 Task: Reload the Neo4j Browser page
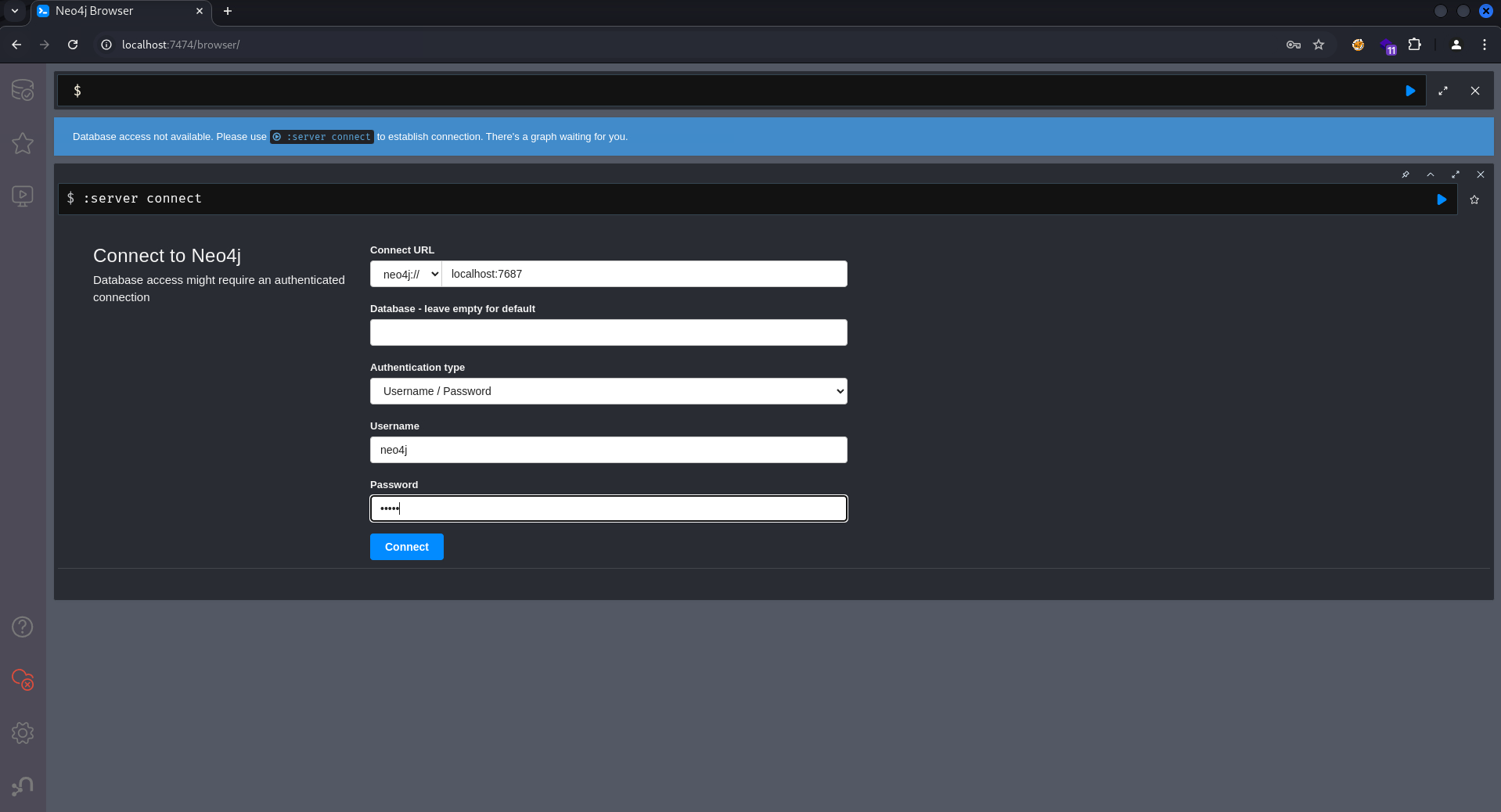[73, 45]
